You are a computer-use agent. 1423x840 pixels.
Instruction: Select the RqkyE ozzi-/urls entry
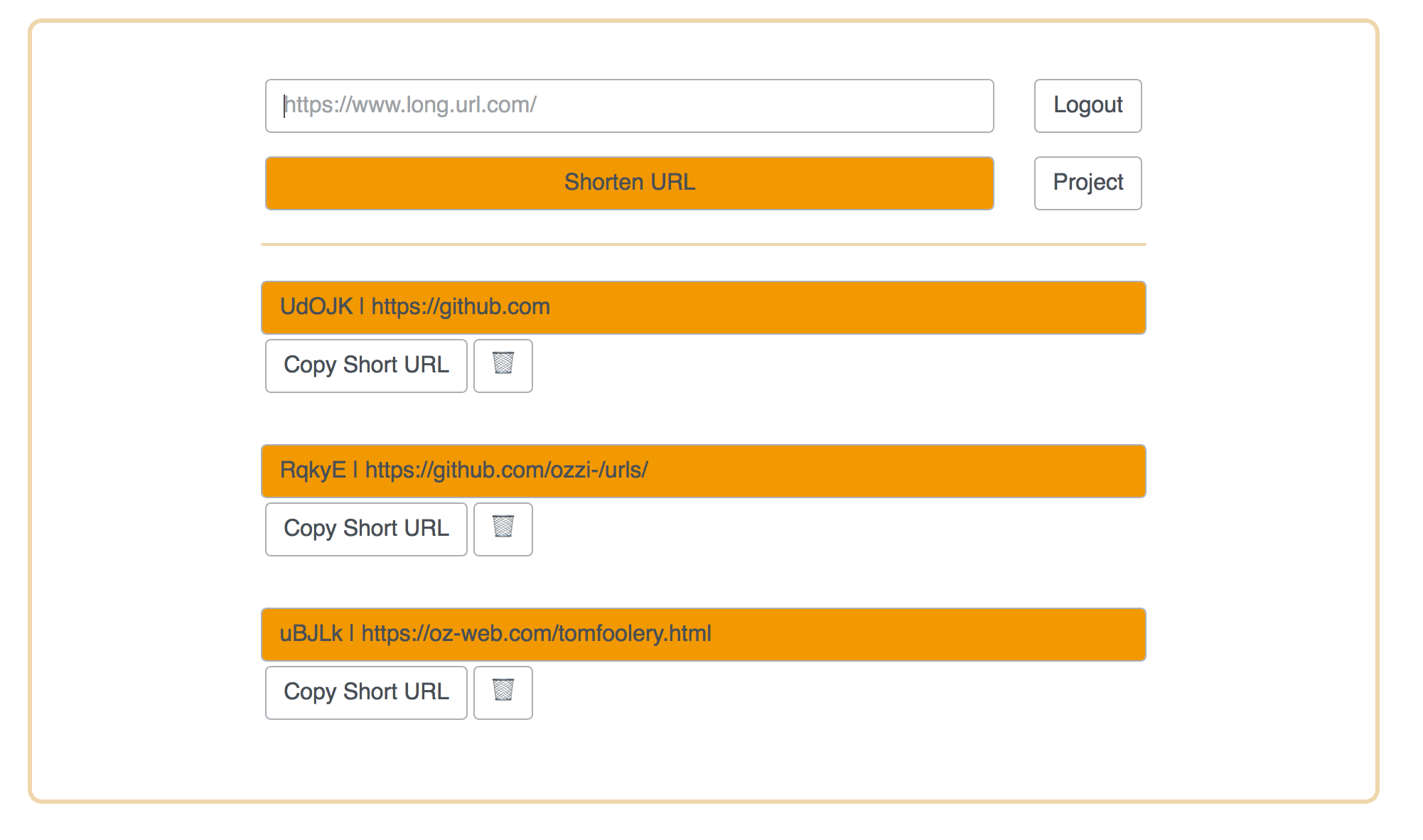point(703,471)
